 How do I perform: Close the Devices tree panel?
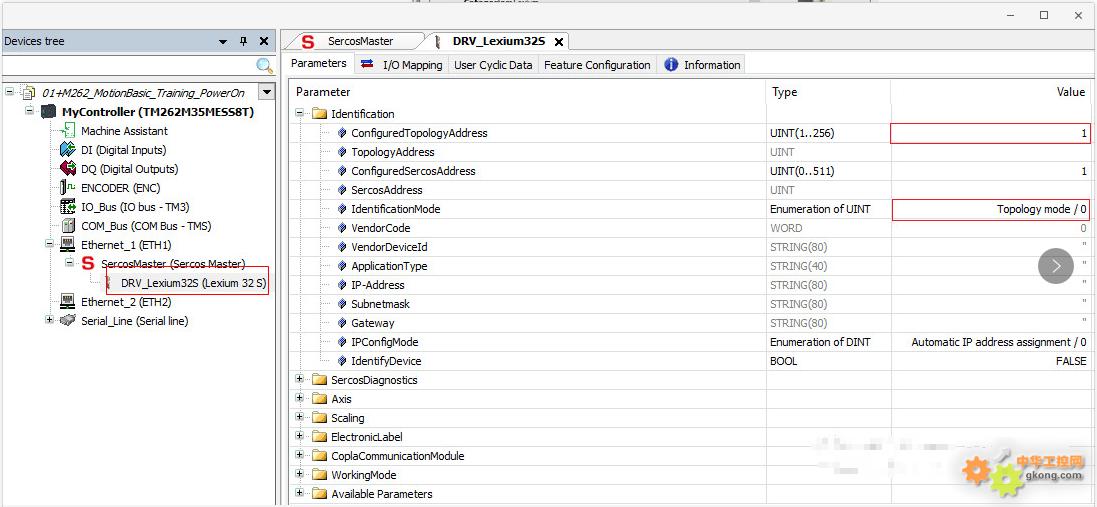(x=264, y=41)
